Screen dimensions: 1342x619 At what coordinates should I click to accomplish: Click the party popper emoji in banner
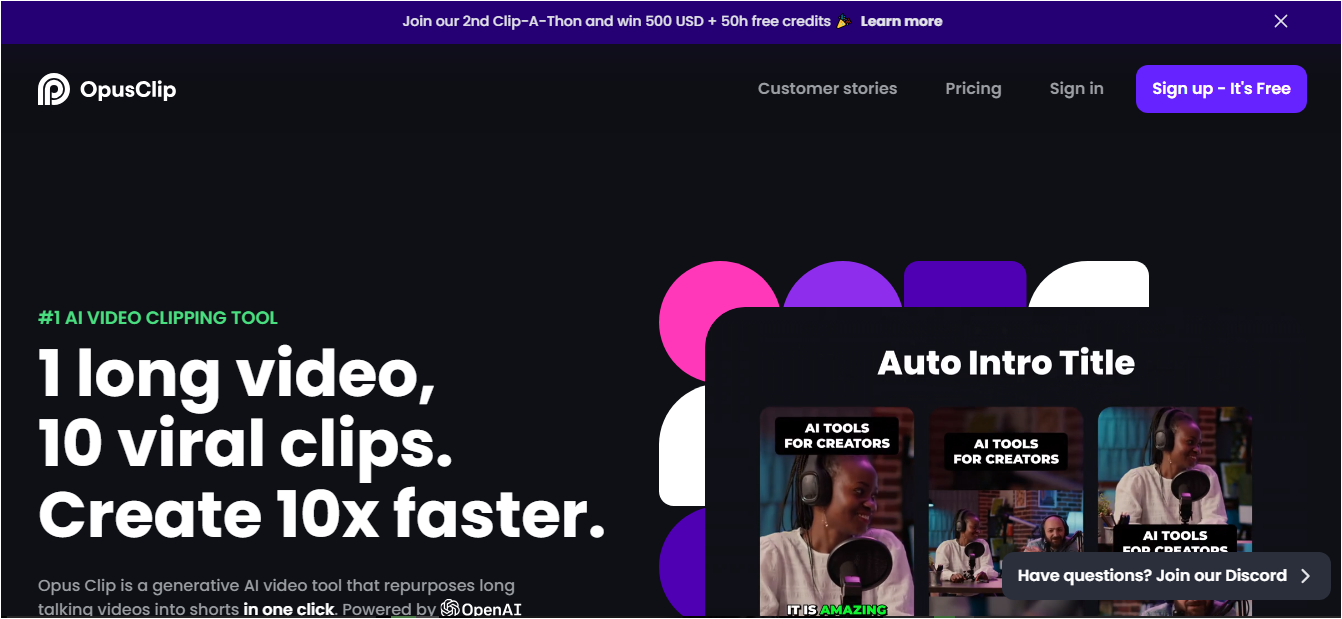(x=843, y=21)
